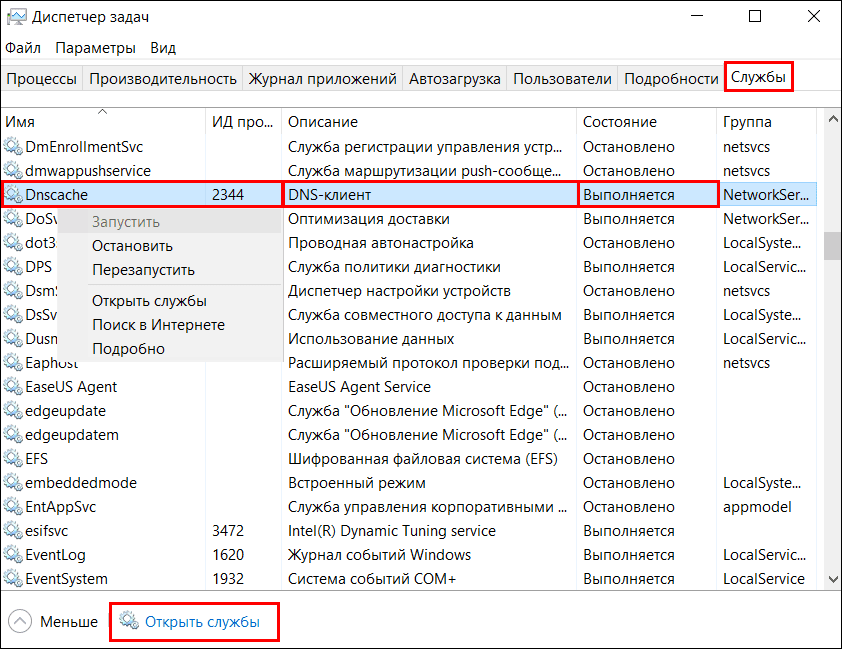Open the Вид menu
This screenshot has height=649, width=842.
coord(163,48)
